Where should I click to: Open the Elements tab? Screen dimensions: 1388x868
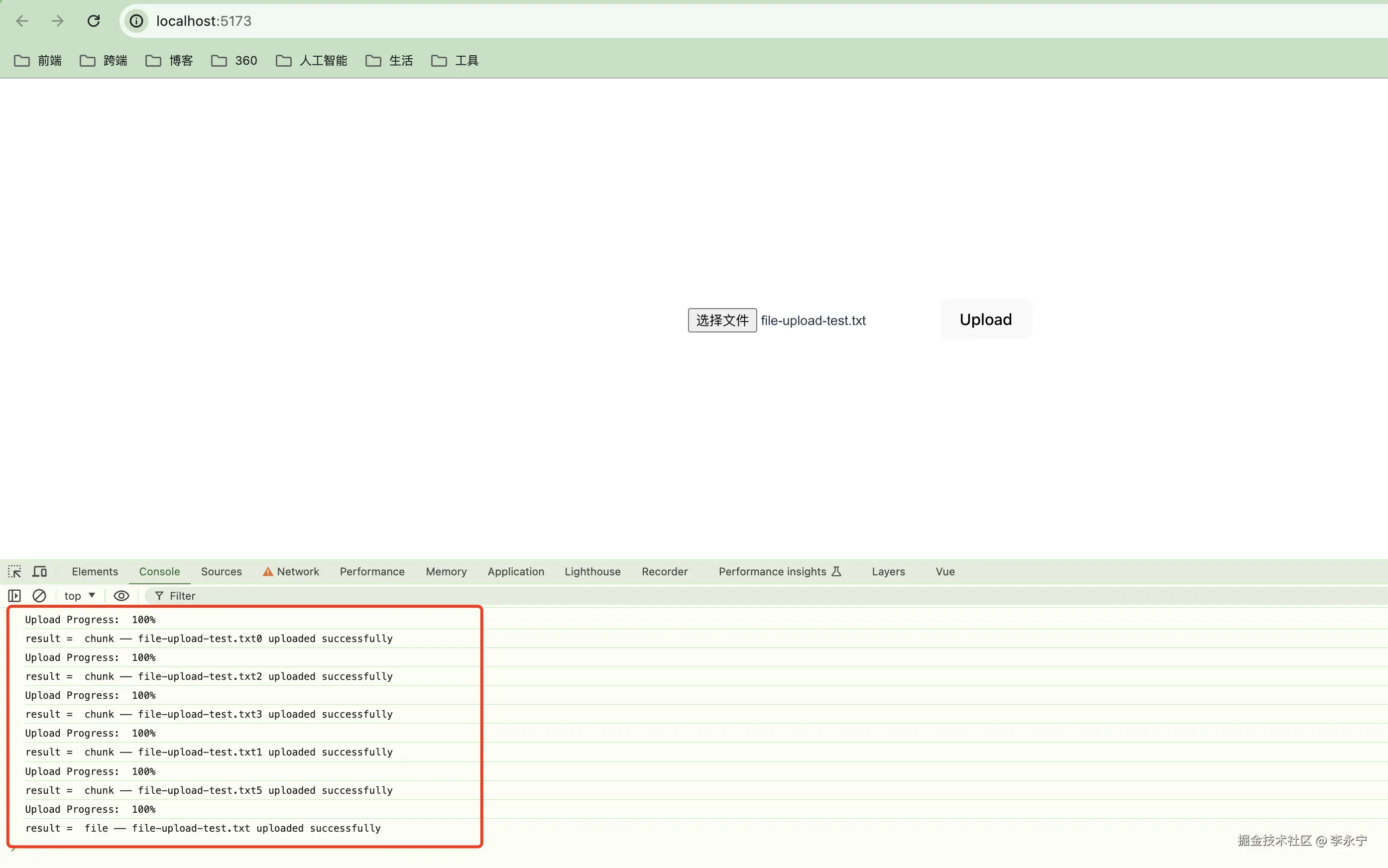pos(95,571)
